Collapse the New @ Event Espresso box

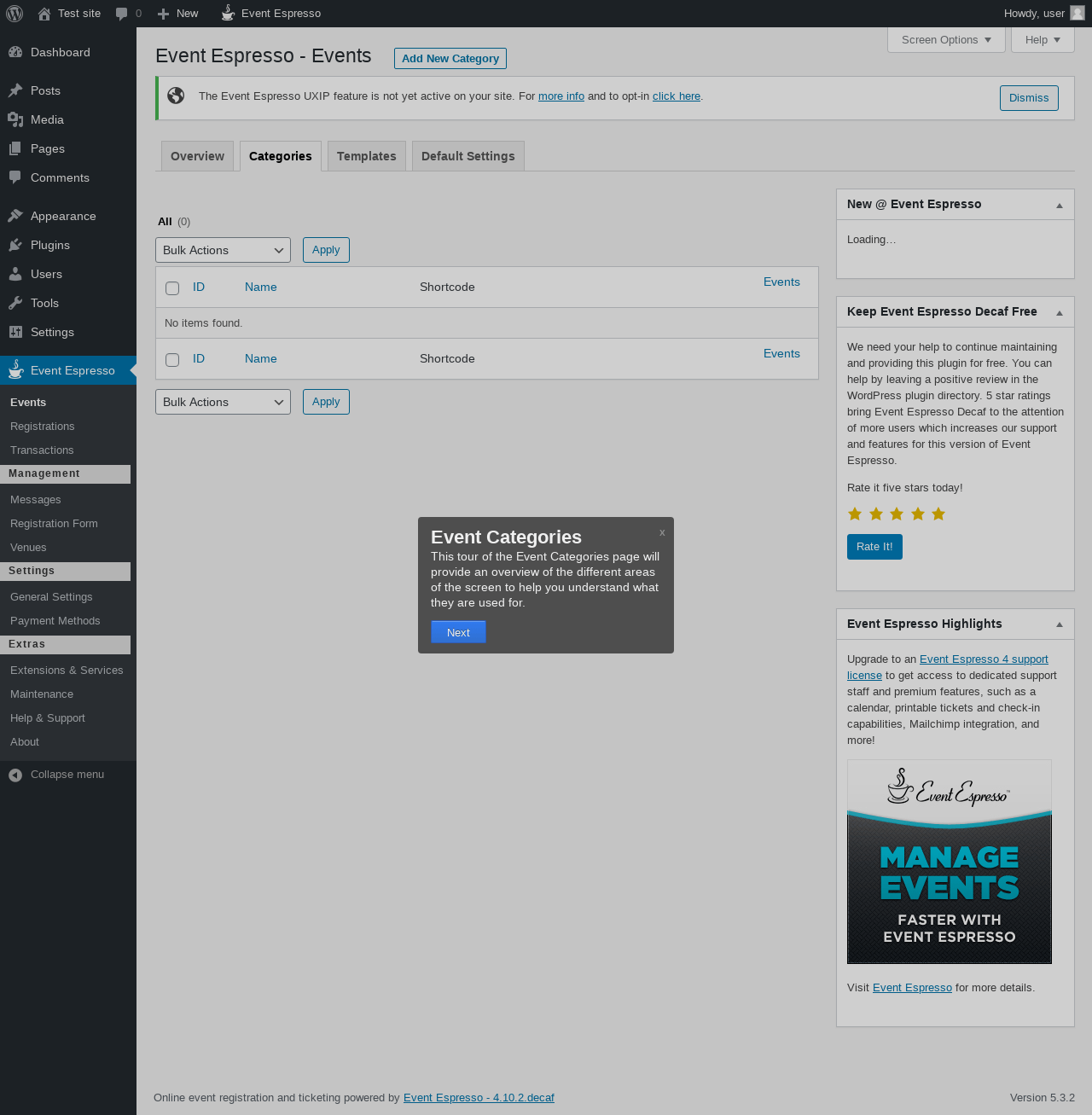click(1060, 206)
